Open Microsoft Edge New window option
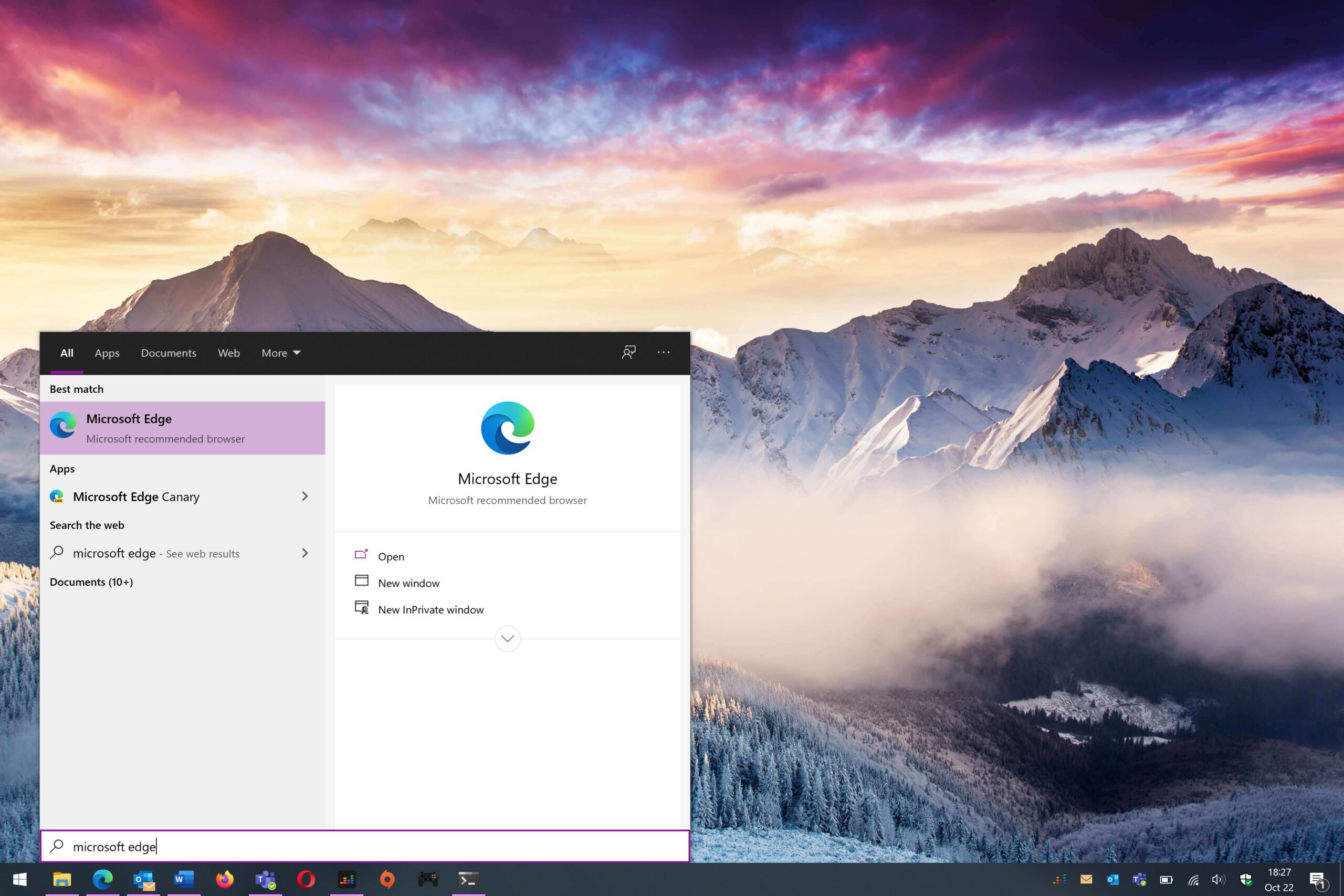This screenshot has width=1344, height=896. click(408, 582)
